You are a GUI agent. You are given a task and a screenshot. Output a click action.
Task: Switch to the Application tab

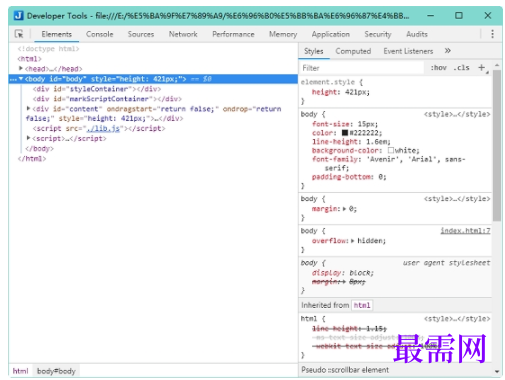331,34
